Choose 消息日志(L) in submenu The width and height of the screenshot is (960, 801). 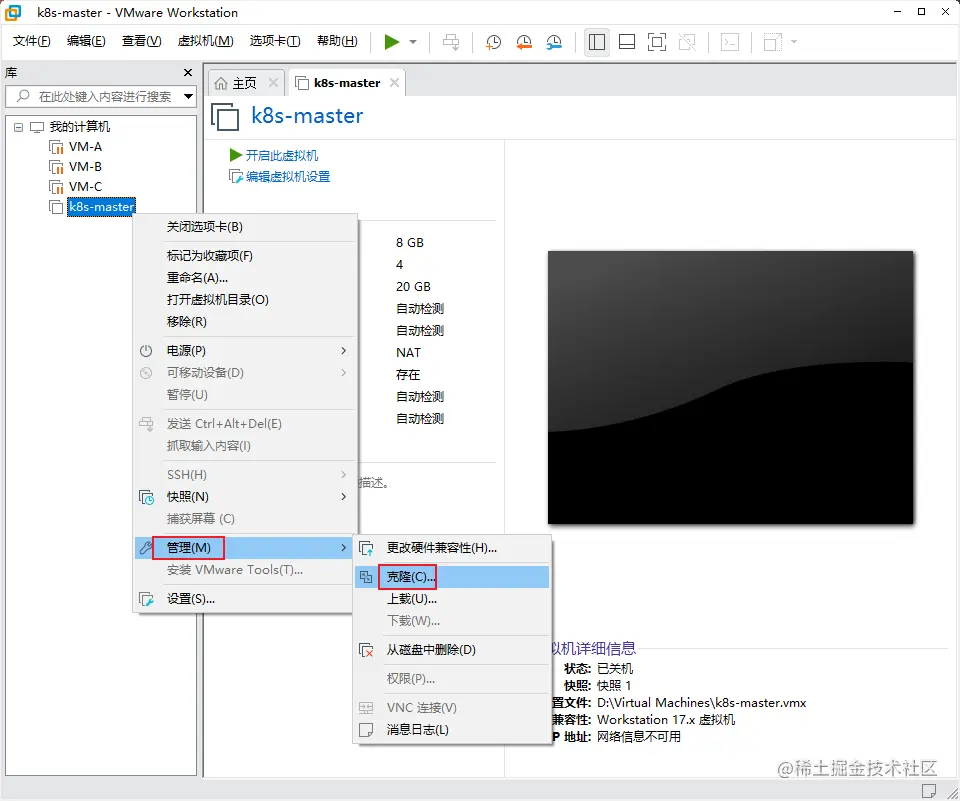pyautogui.click(x=452, y=730)
